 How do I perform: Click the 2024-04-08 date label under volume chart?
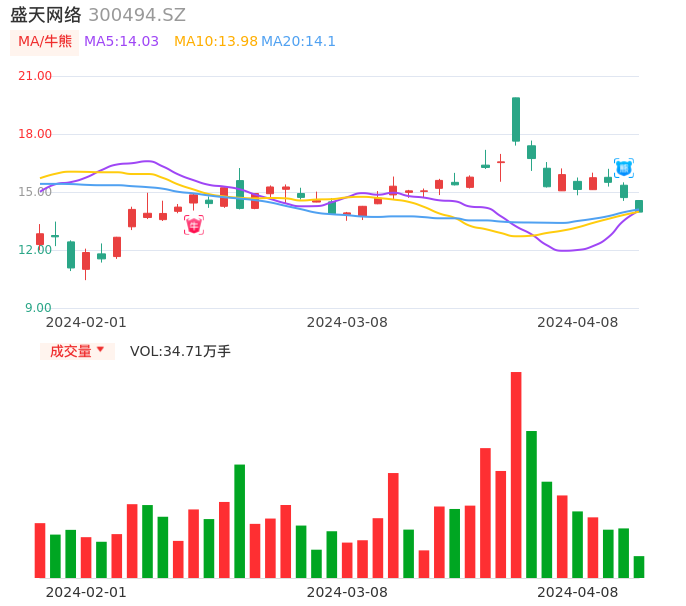[578, 592]
